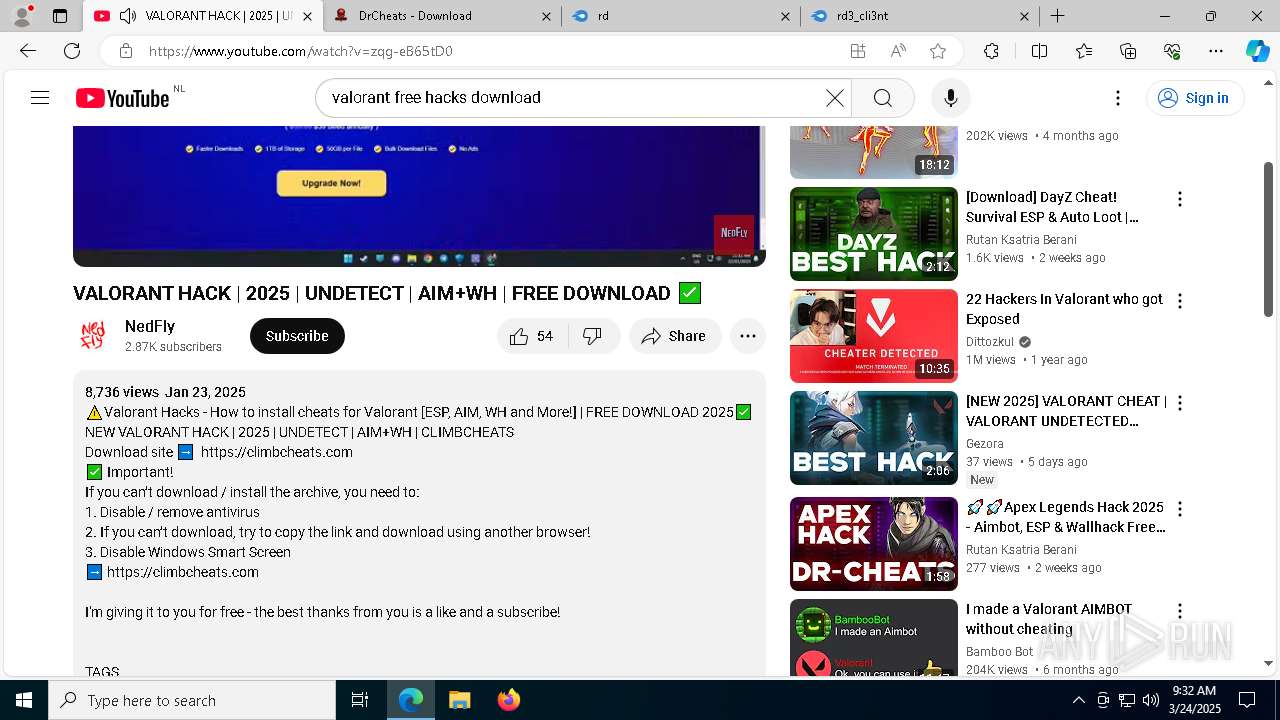The width and height of the screenshot is (1280, 720).
Task: Start voice search with the microphone
Action: coord(951,98)
